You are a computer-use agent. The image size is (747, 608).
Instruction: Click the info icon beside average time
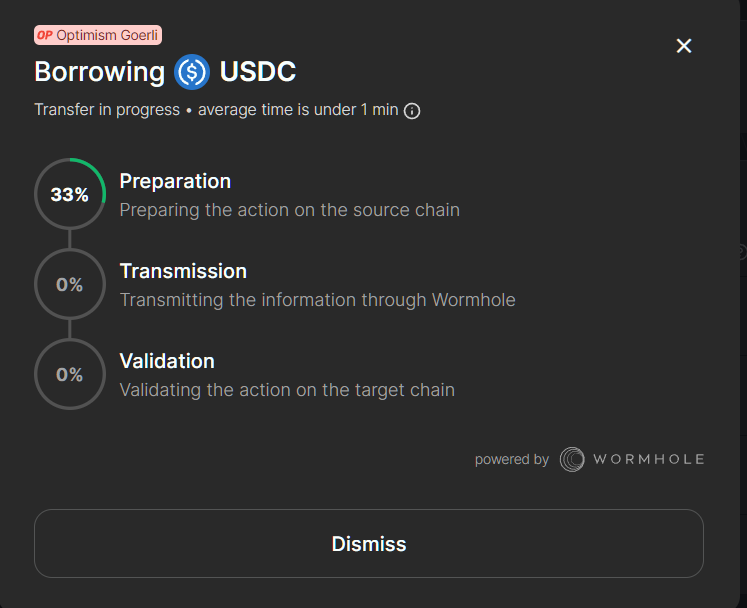point(412,111)
